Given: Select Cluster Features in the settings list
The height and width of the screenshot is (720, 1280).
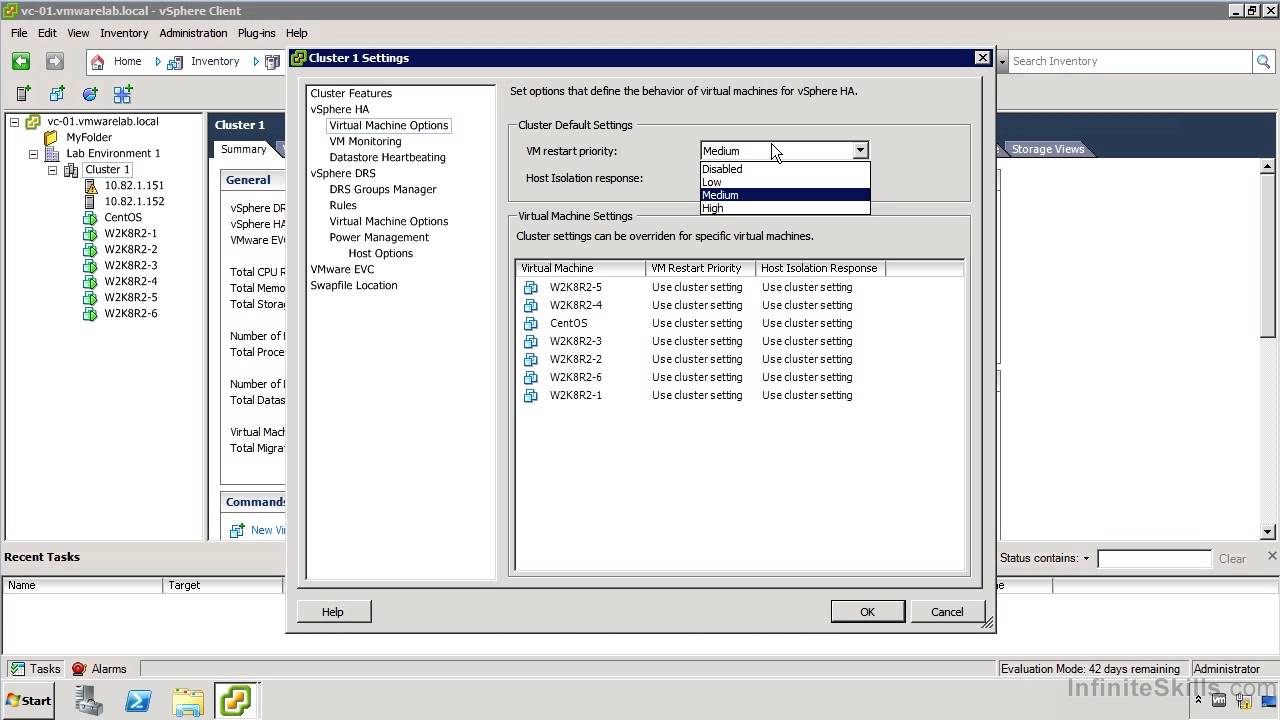Looking at the screenshot, I should pyautogui.click(x=351, y=93).
